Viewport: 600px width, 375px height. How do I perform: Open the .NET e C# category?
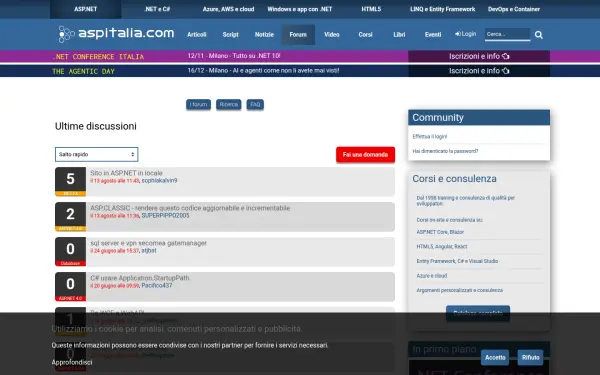pos(157,9)
